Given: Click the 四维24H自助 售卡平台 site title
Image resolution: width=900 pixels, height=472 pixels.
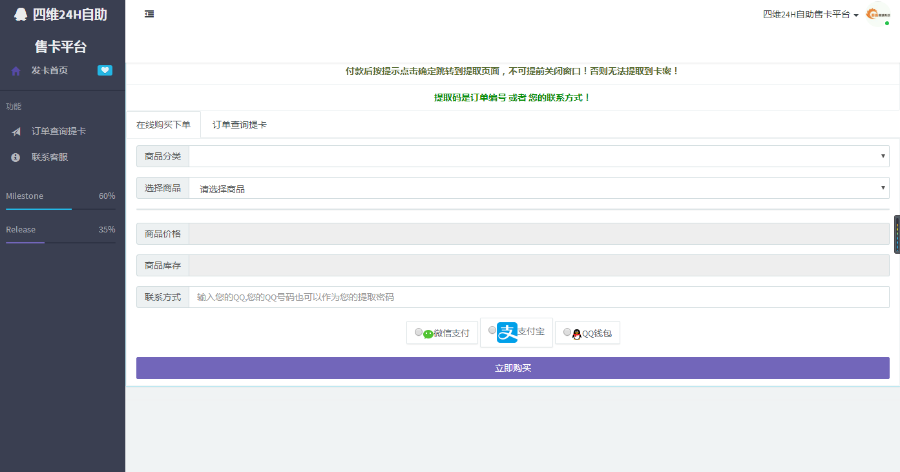Looking at the screenshot, I should coord(61,30).
